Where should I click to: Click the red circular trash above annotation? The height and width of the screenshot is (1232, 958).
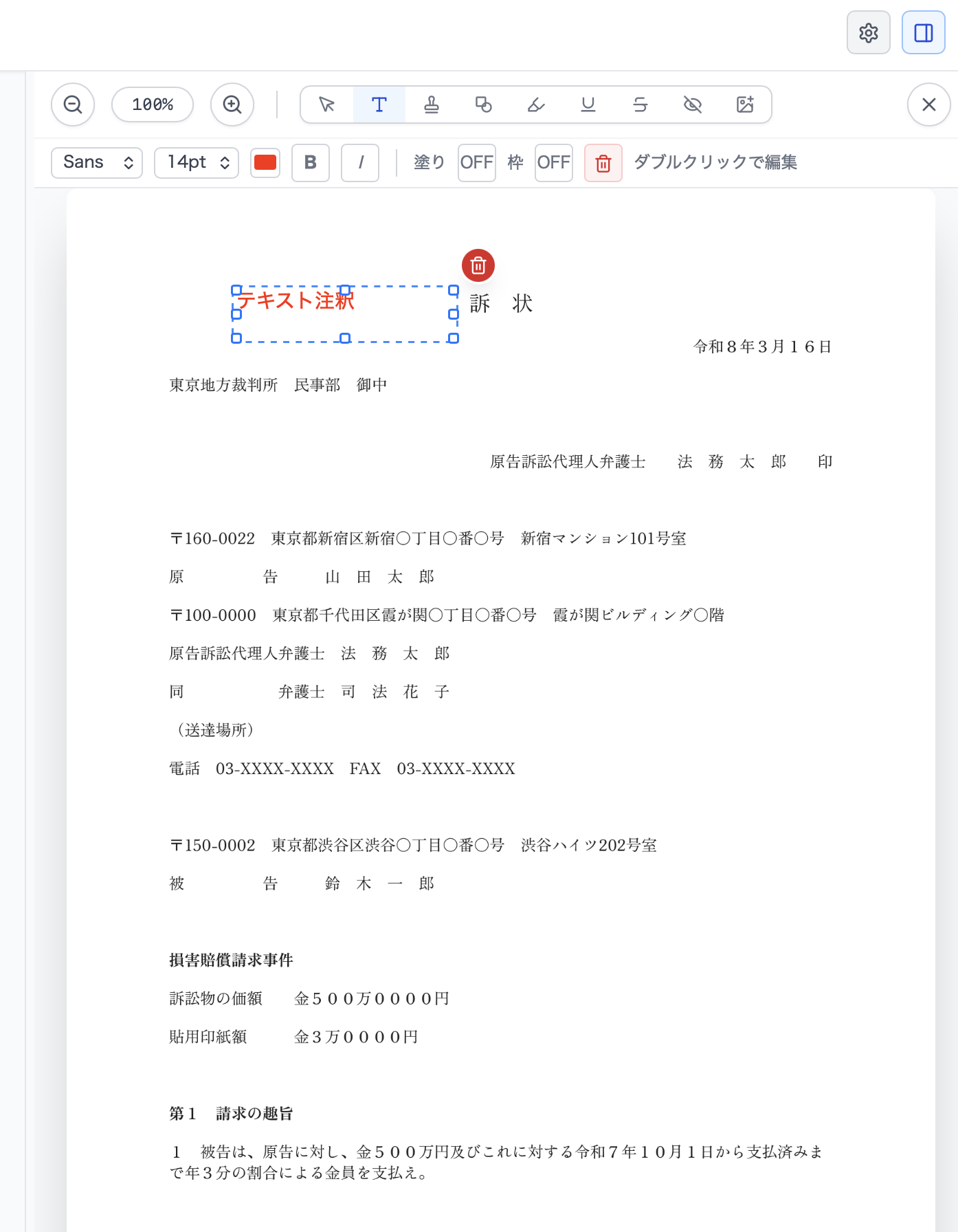[x=478, y=265]
